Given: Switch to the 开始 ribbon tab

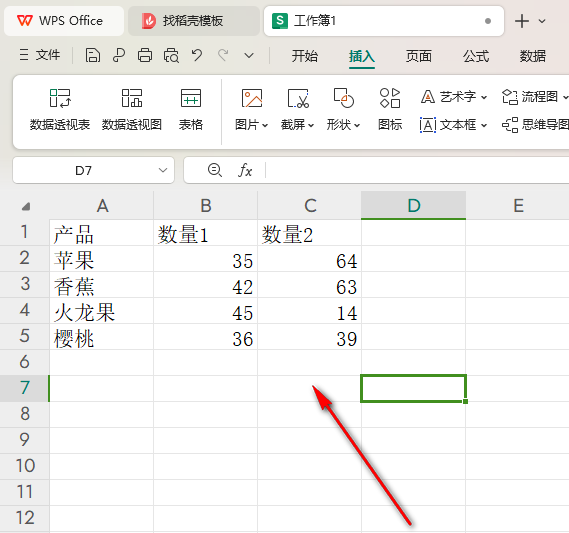Looking at the screenshot, I should [305, 56].
